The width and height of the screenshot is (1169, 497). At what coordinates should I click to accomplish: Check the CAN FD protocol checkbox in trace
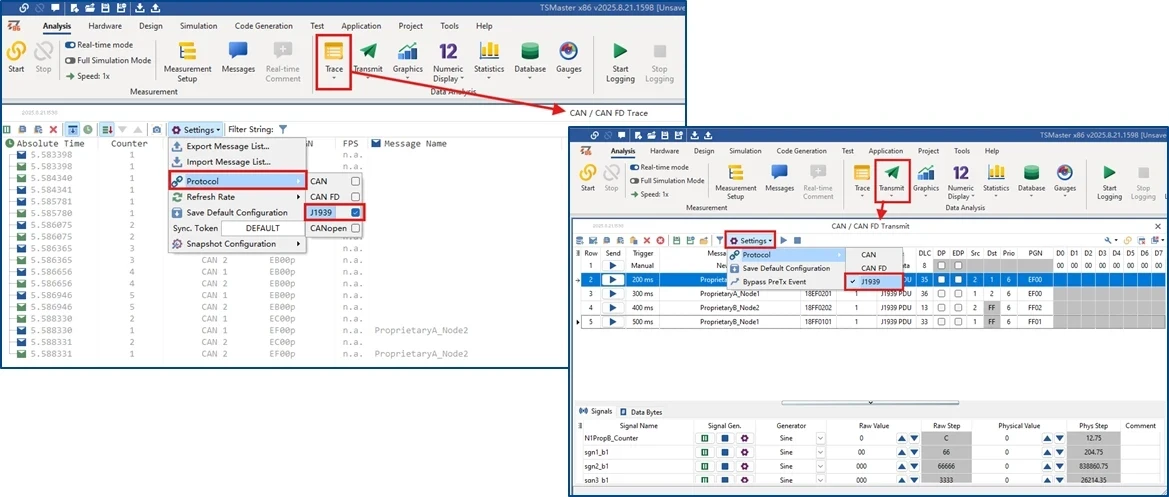tap(356, 197)
